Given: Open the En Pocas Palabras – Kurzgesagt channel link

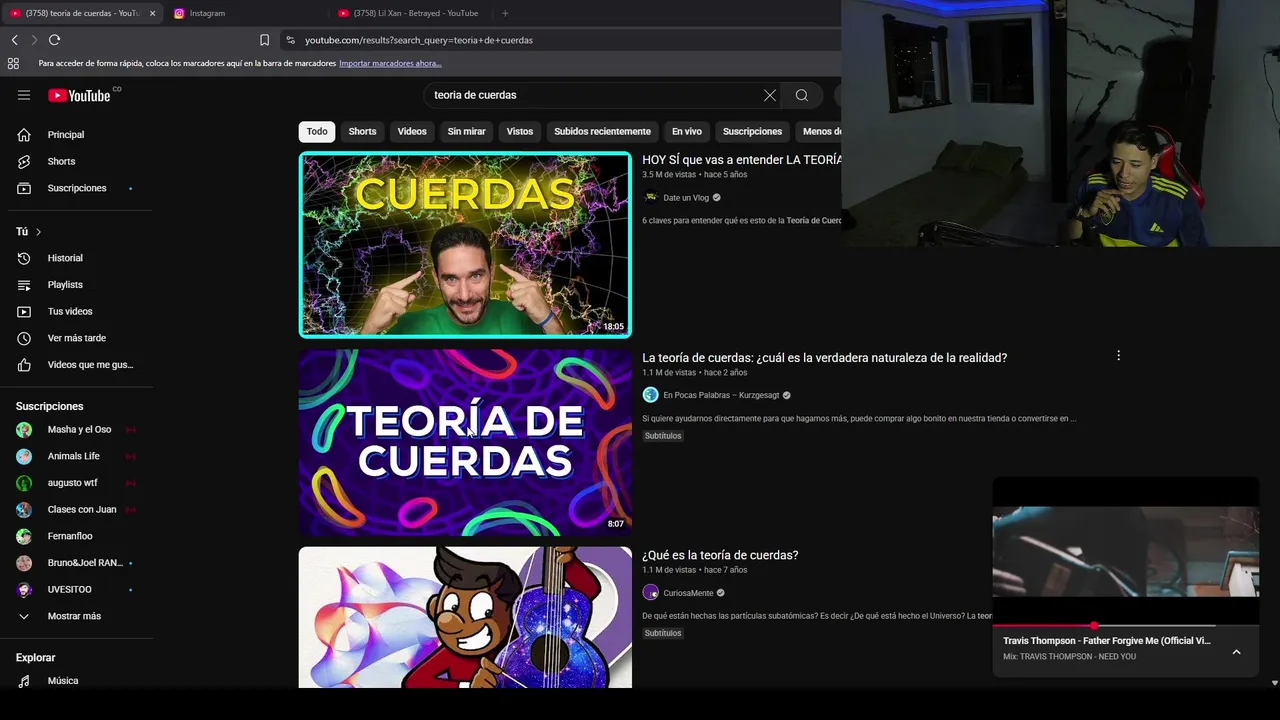Looking at the screenshot, I should click(x=720, y=396).
